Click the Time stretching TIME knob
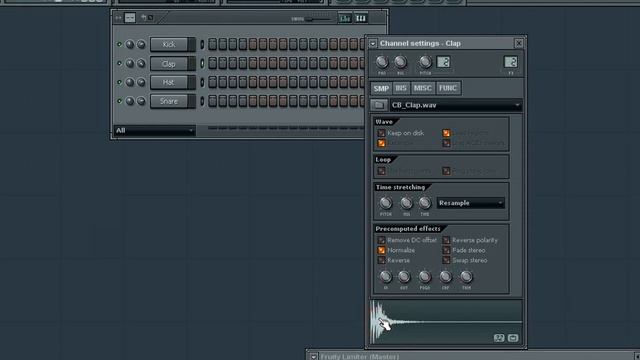This screenshot has width=640, height=360. click(x=424, y=203)
